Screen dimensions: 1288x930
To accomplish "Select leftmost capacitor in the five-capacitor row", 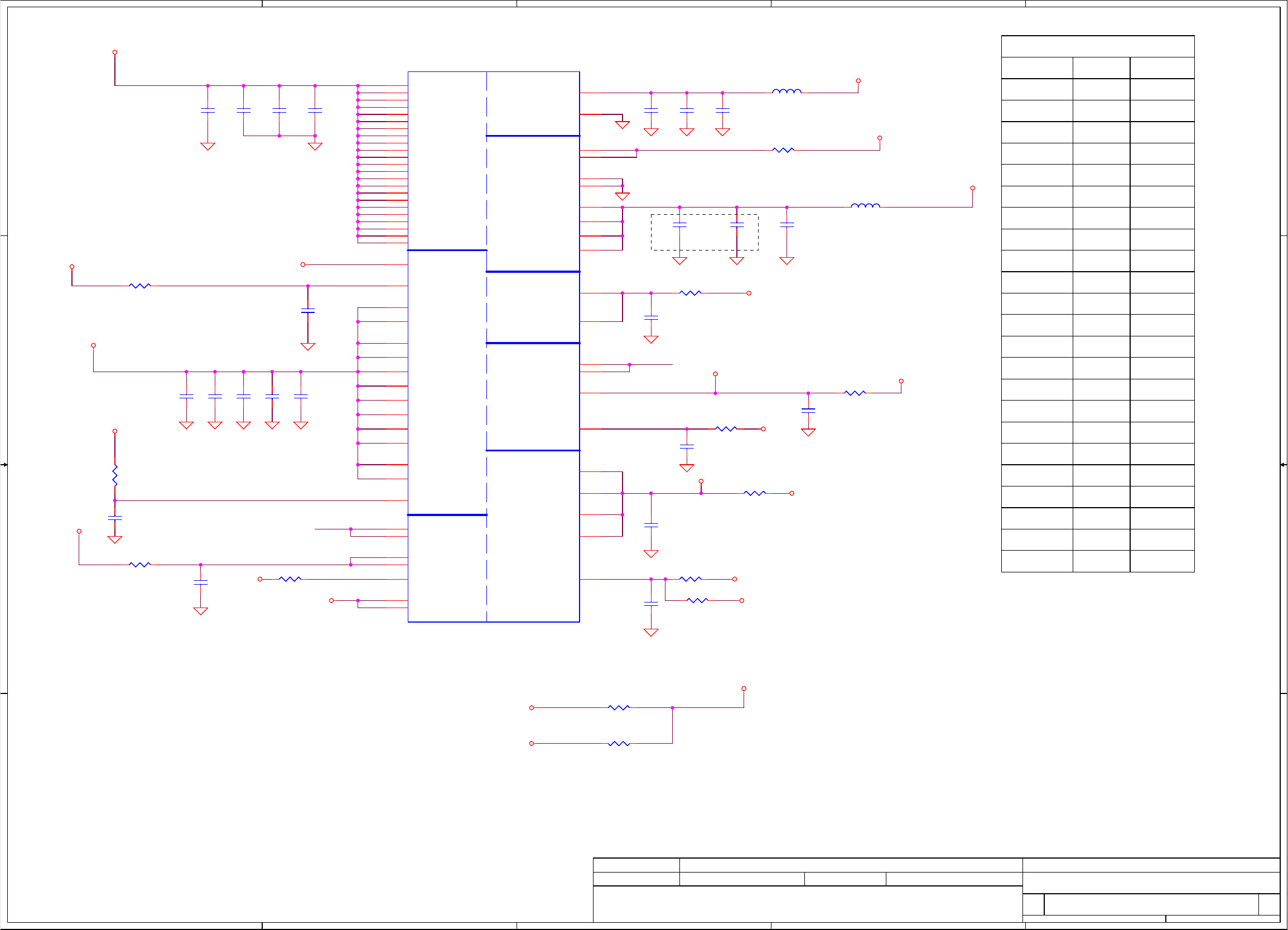I will (186, 396).
